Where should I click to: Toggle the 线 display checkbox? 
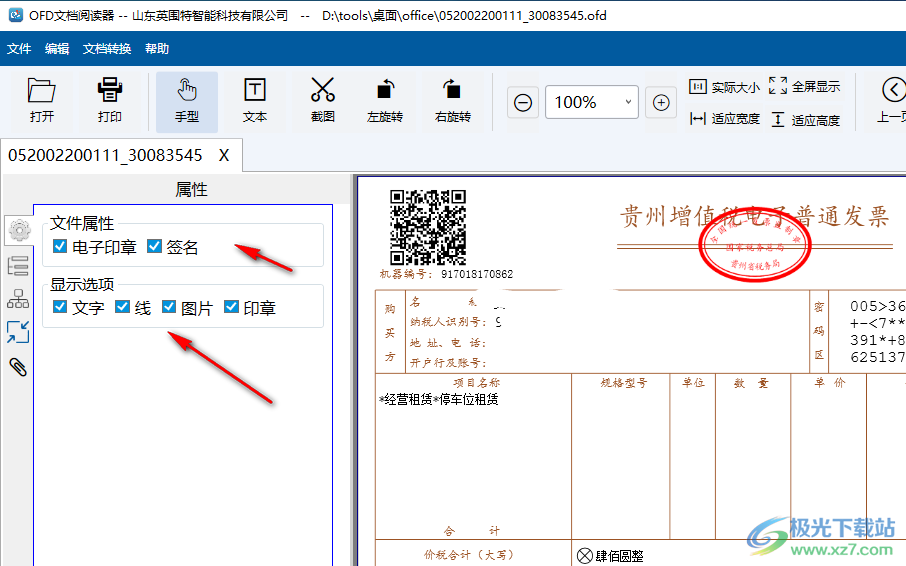[122, 307]
